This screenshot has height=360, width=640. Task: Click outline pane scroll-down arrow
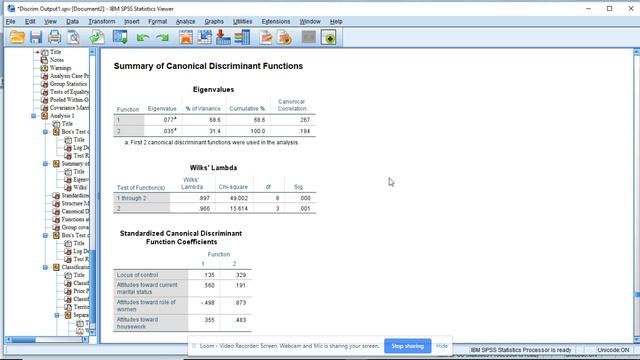tap(92, 332)
